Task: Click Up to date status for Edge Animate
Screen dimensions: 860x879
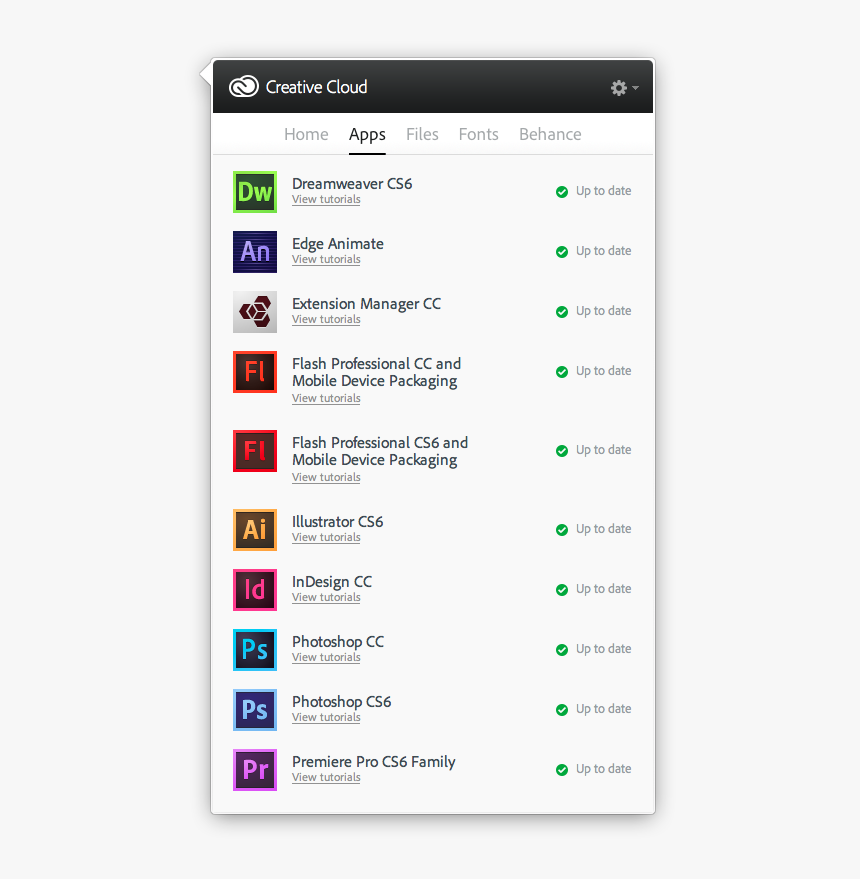Action: pyautogui.click(x=603, y=251)
